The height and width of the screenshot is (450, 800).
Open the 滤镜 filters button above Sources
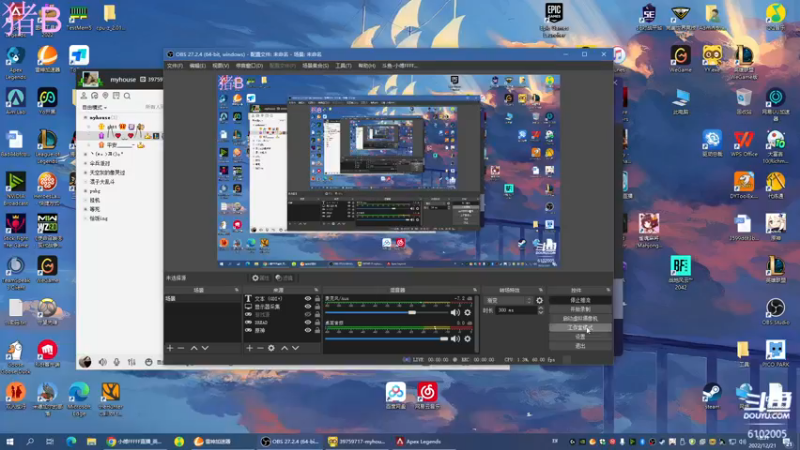(x=284, y=278)
